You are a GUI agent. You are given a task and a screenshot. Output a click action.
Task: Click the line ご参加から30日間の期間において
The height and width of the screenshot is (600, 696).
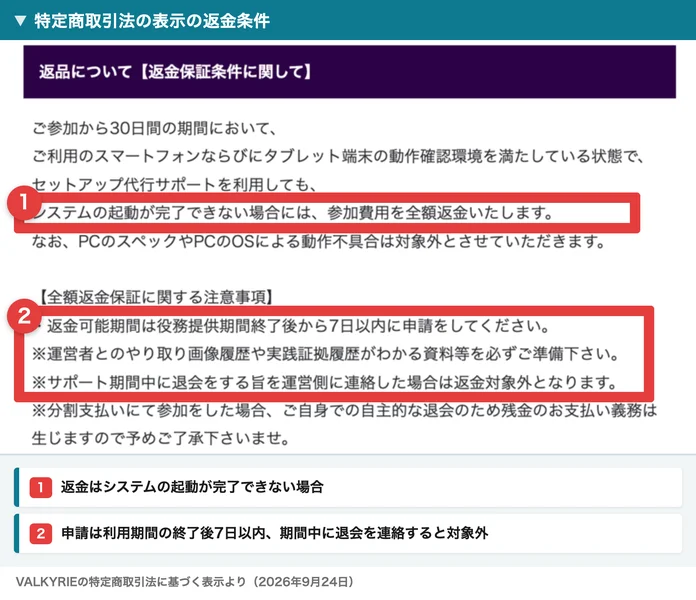154,129
